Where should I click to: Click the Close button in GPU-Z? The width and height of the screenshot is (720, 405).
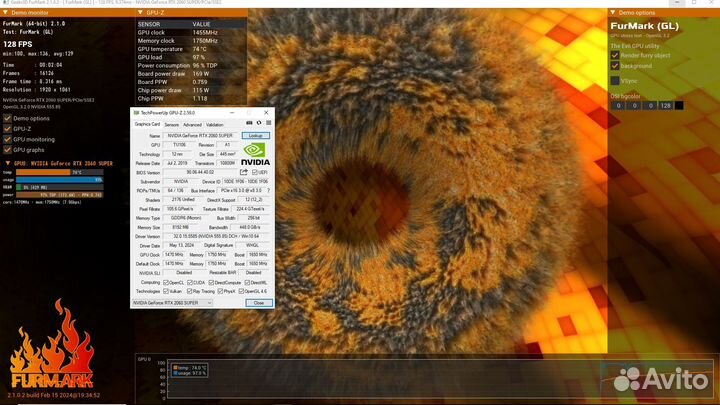point(259,303)
